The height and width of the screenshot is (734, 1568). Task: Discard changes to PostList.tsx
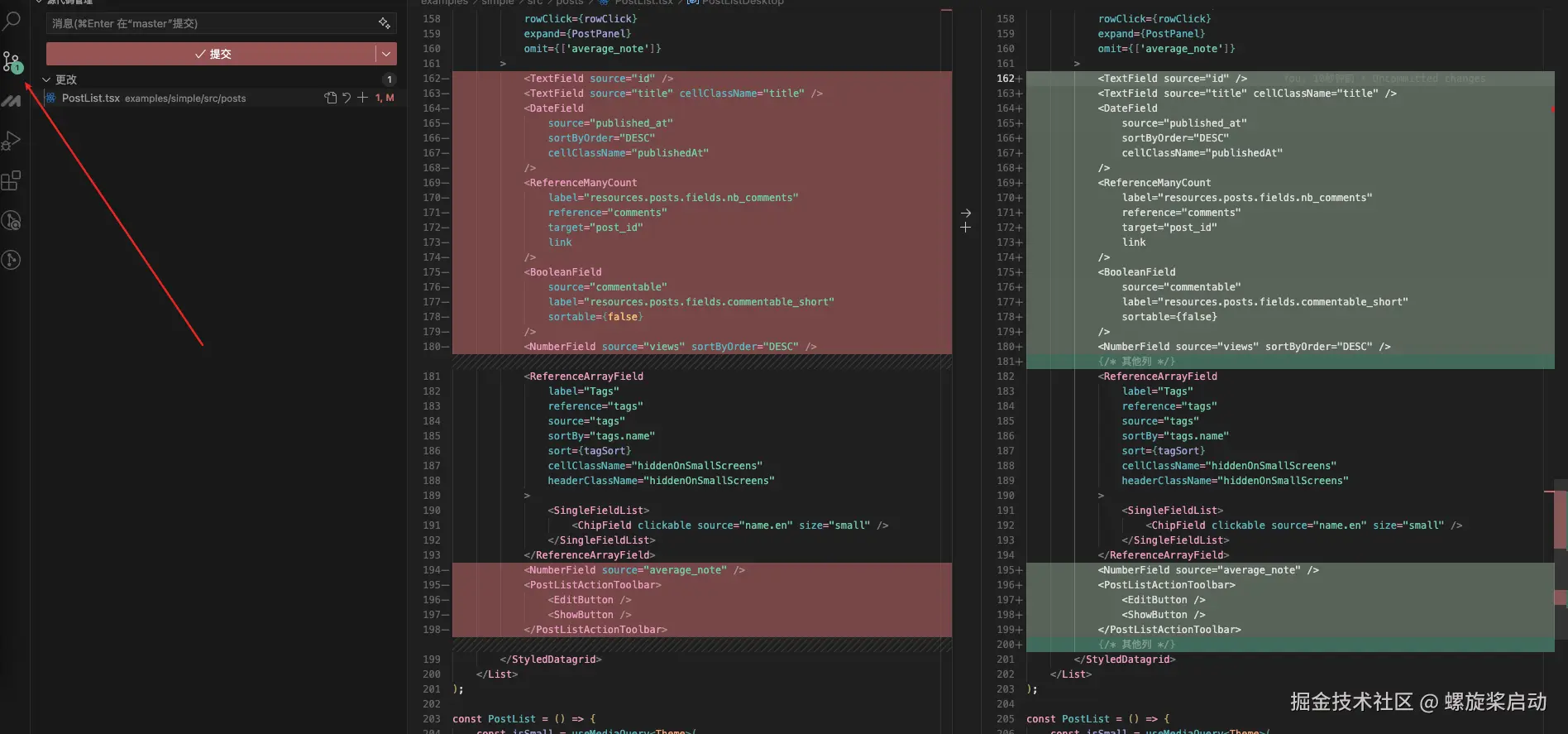coord(347,98)
